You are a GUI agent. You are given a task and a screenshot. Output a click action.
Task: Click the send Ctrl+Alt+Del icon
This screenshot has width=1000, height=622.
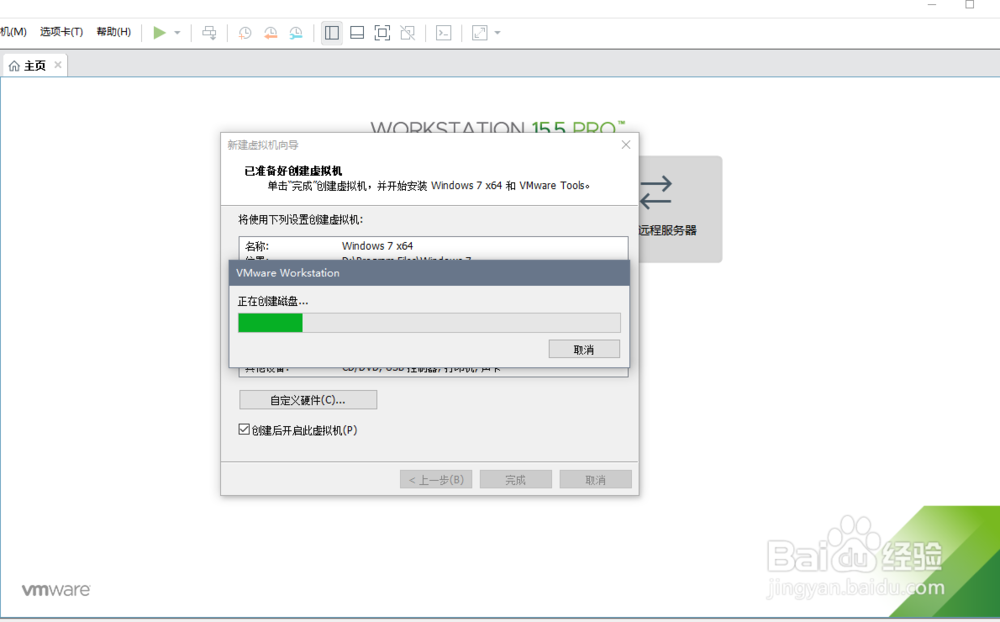click(x=209, y=33)
